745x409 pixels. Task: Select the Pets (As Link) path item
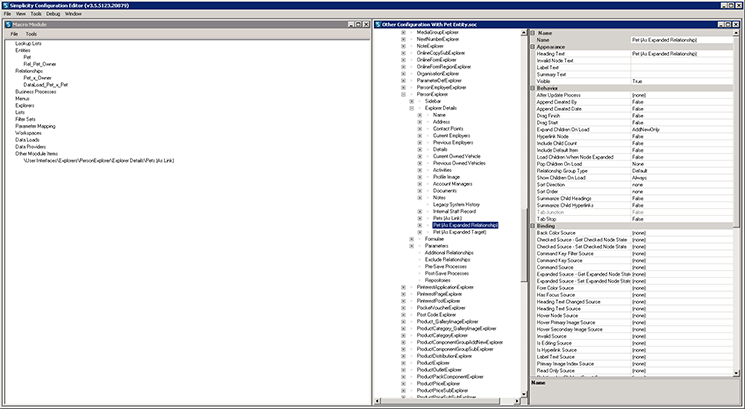click(99, 161)
